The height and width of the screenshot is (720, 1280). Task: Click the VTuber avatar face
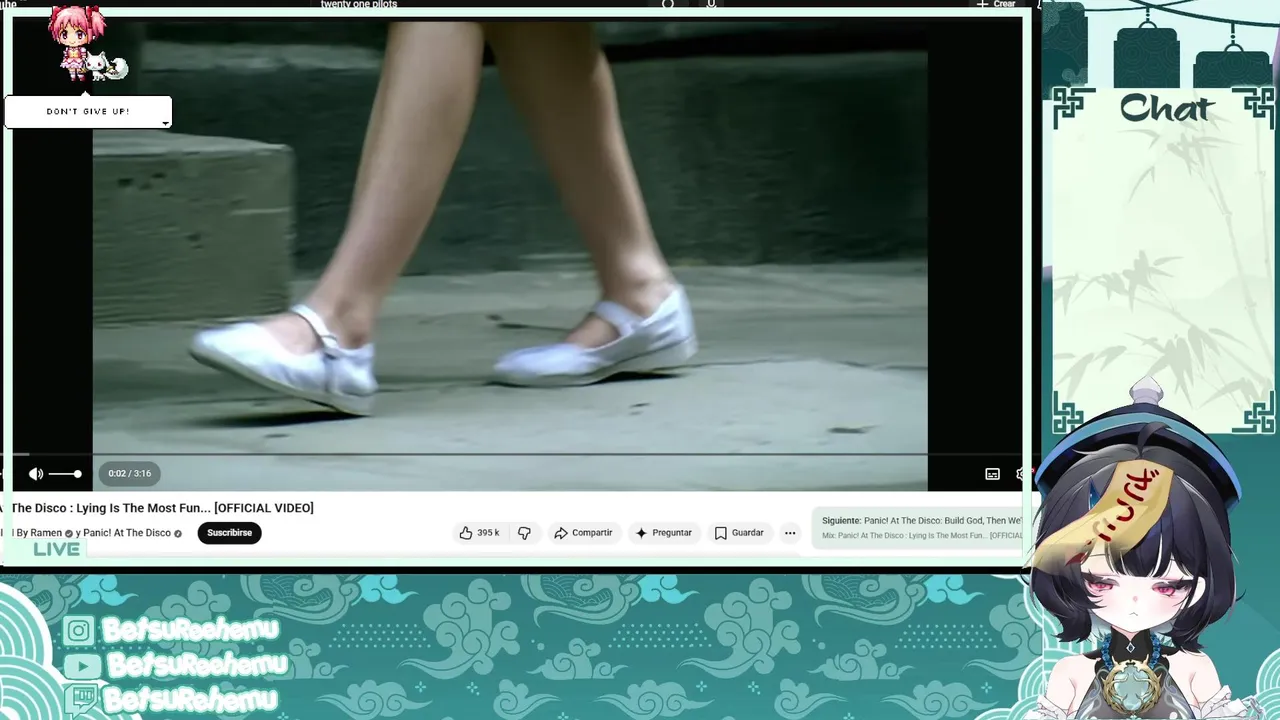(x=1135, y=590)
